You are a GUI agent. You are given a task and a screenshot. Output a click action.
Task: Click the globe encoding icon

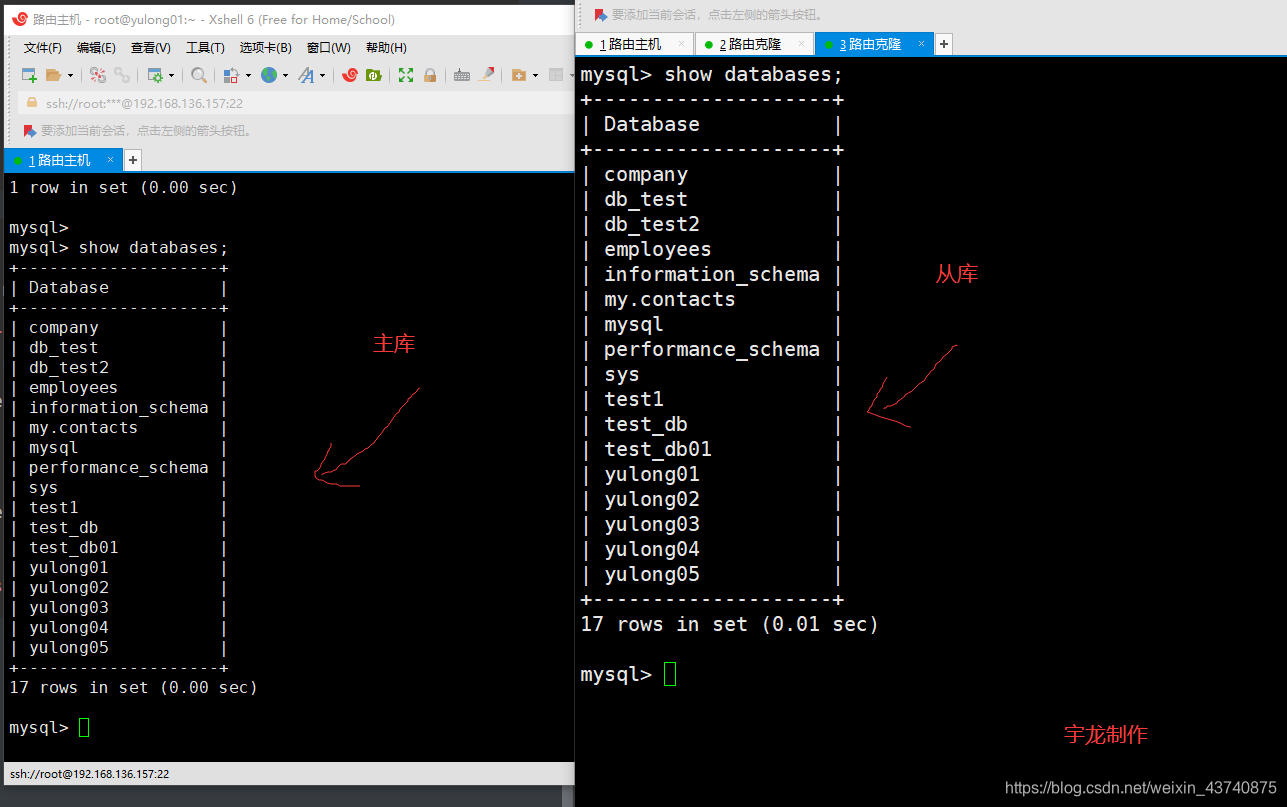(x=269, y=75)
